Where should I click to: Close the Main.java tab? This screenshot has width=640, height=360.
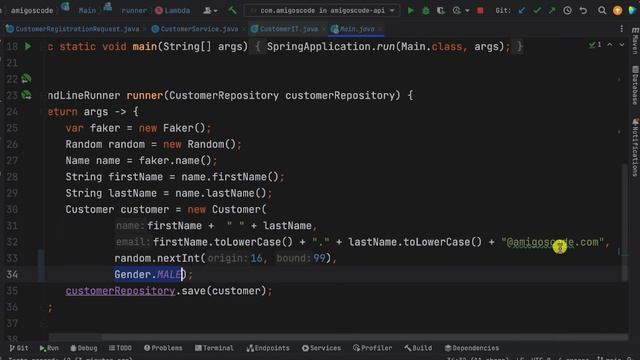380,29
